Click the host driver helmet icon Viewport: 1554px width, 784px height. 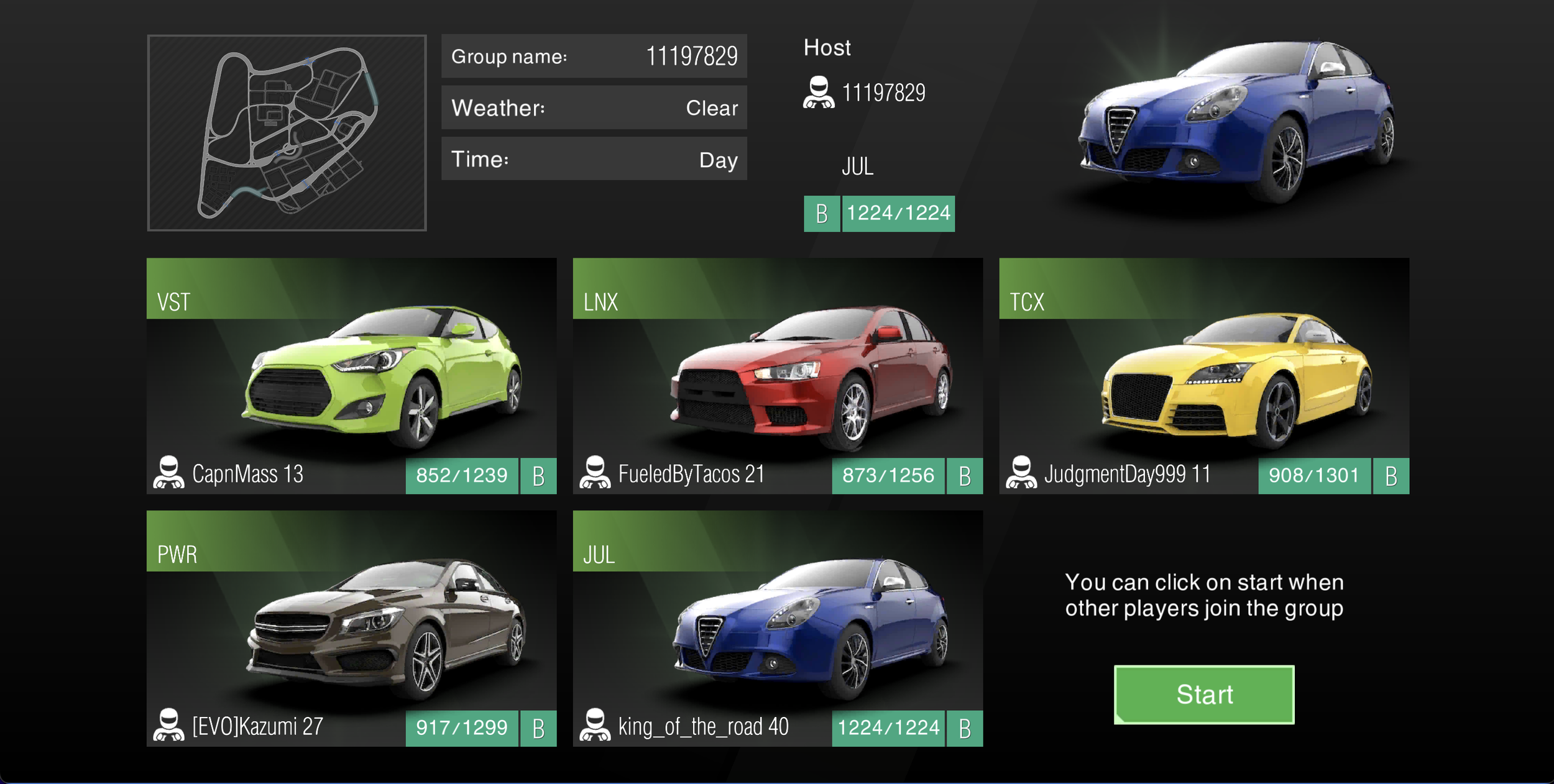[818, 93]
